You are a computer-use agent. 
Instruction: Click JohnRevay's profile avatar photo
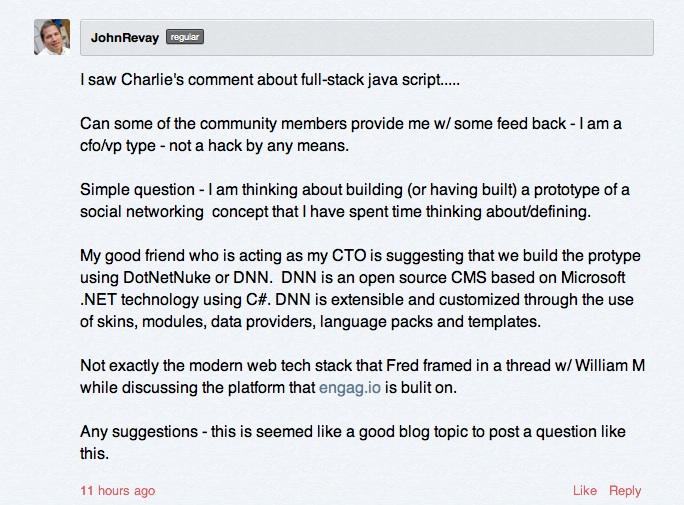(x=52, y=37)
